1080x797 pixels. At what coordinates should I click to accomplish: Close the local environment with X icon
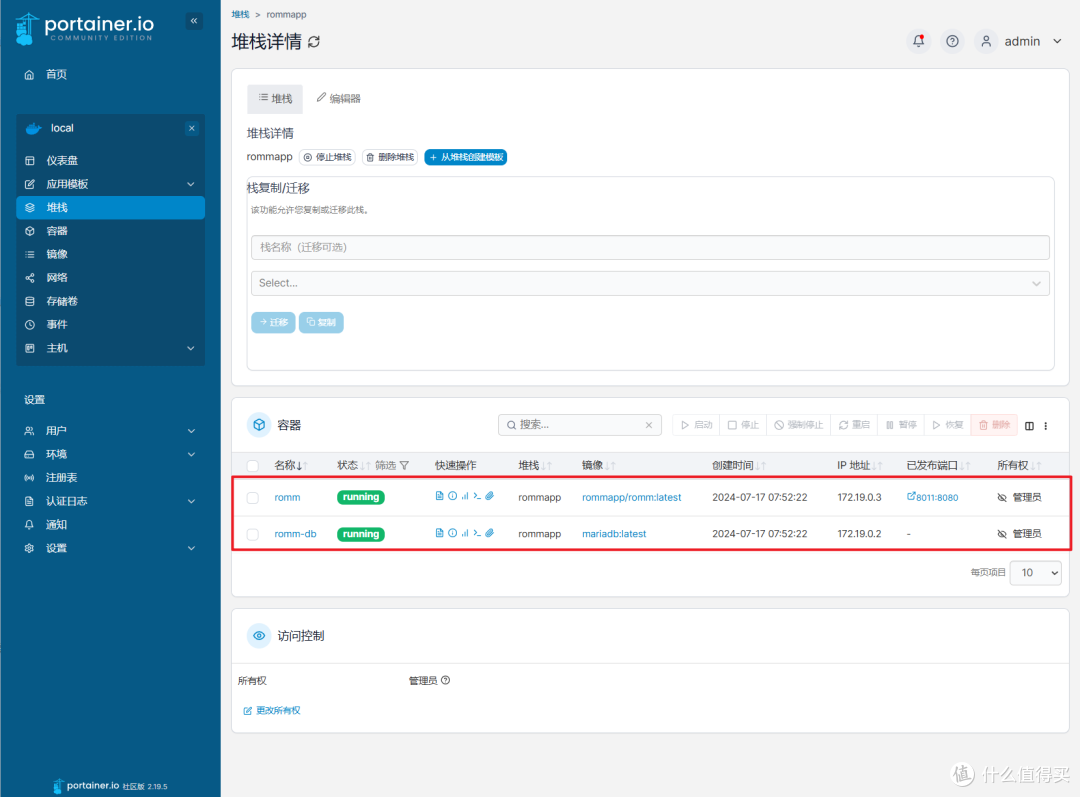[x=192, y=128]
